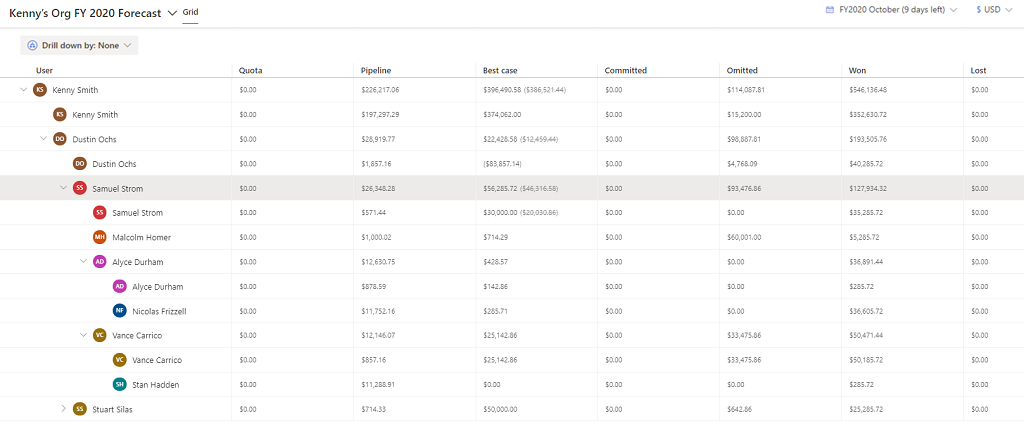Switch to the Grid tab
The image size is (1024, 425).
click(x=190, y=12)
